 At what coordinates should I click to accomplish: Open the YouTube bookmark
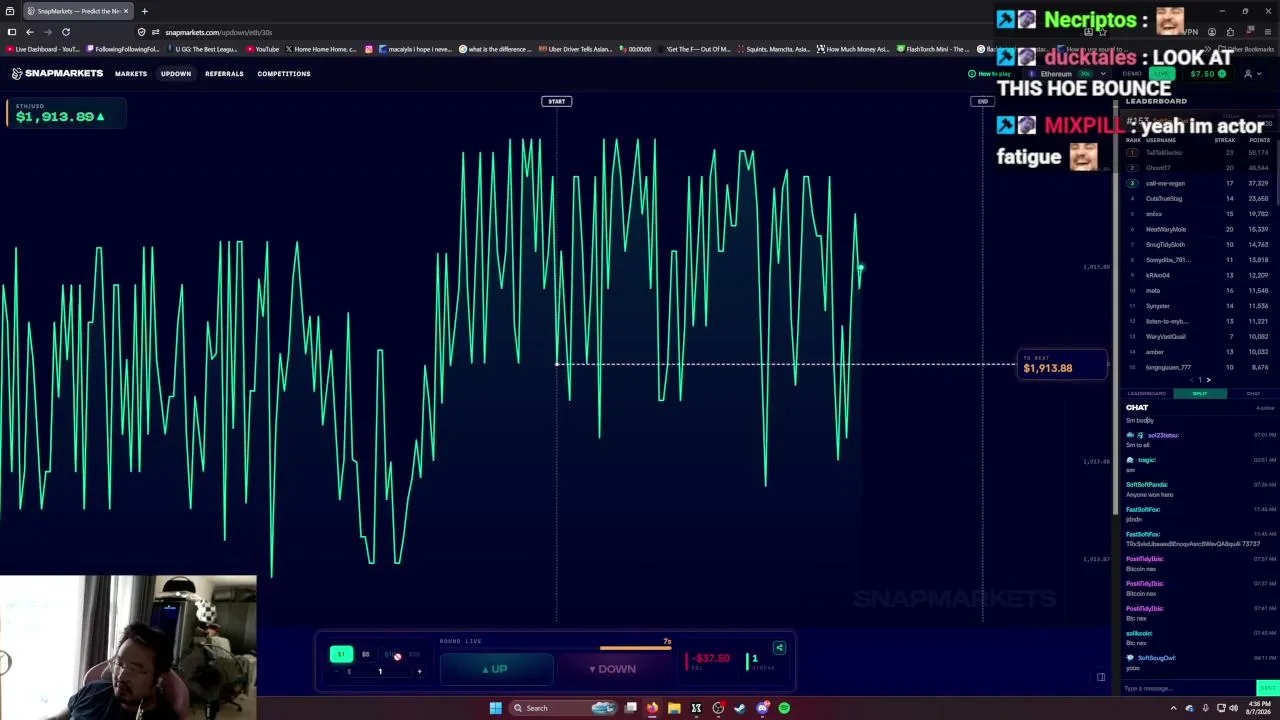click(262, 49)
